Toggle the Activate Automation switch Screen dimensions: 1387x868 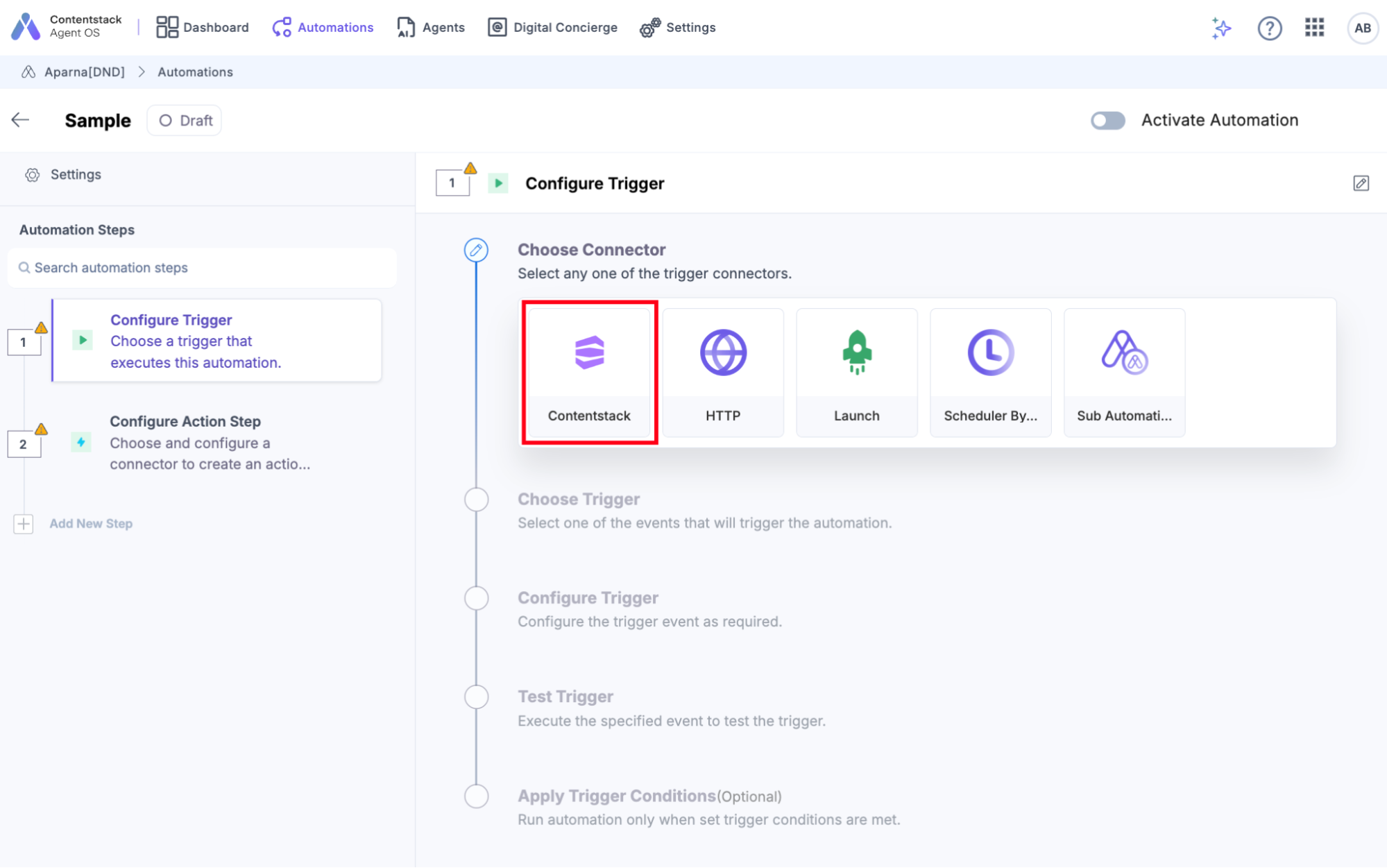(1107, 121)
